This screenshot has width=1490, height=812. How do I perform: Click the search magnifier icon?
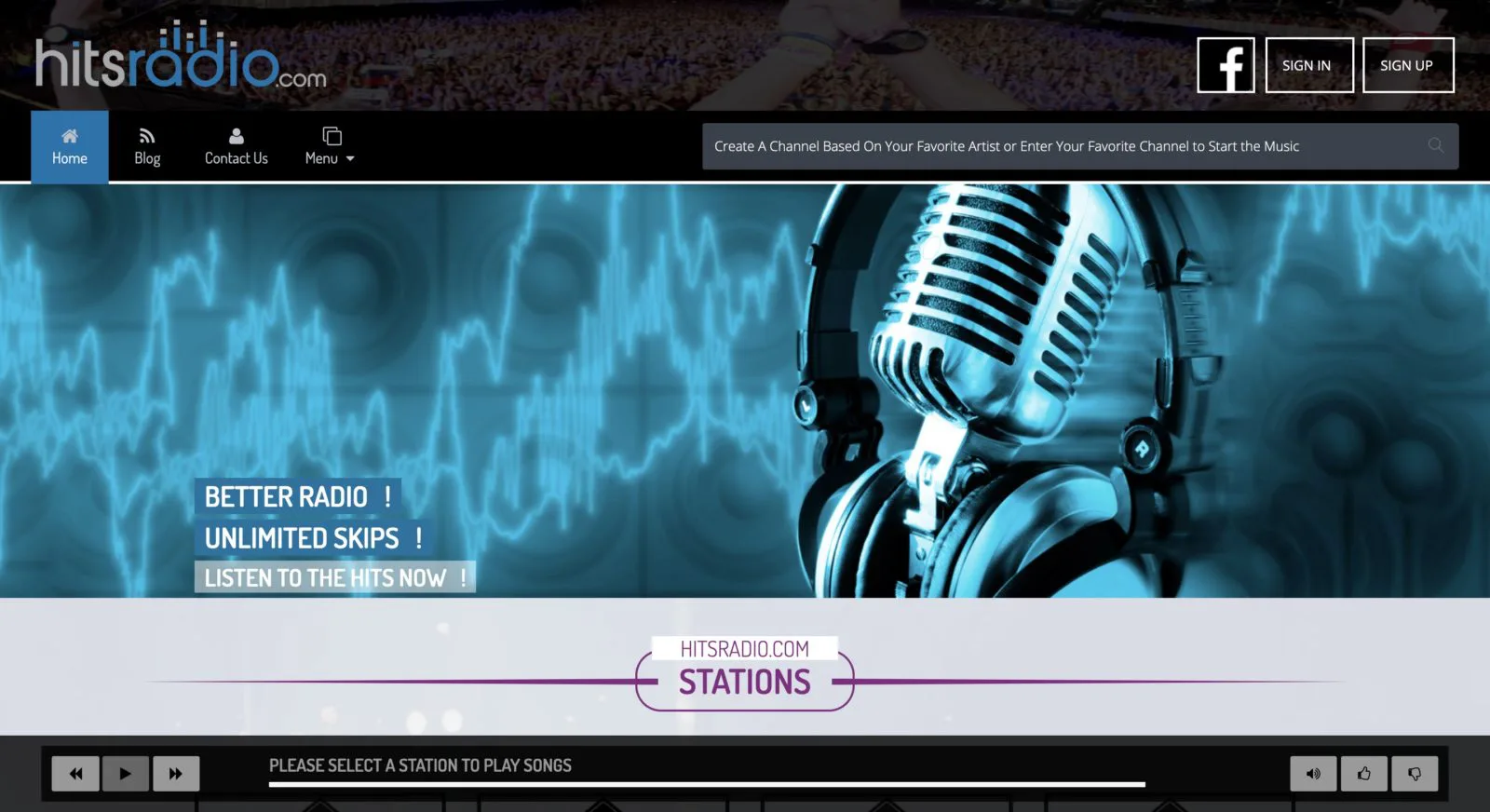[x=1436, y=145]
